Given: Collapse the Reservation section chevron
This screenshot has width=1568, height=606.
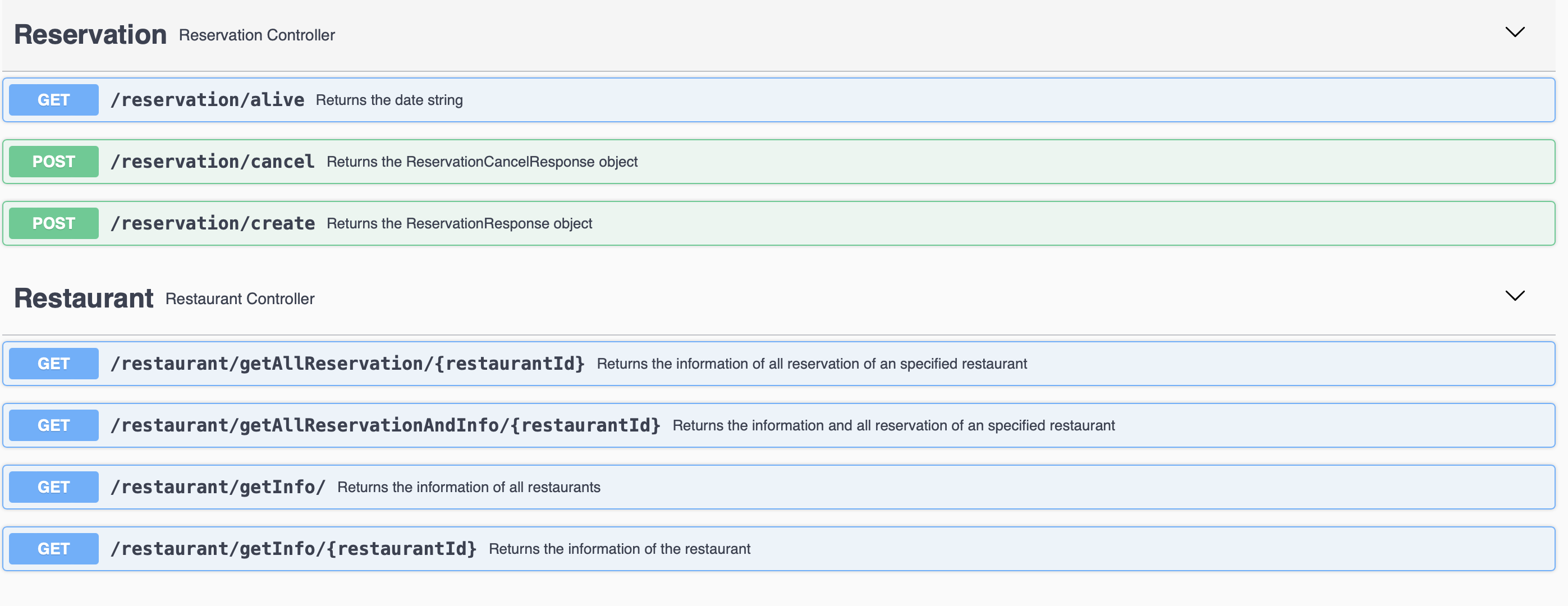Looking at the screenshot, I should (x=1515, y=32).
